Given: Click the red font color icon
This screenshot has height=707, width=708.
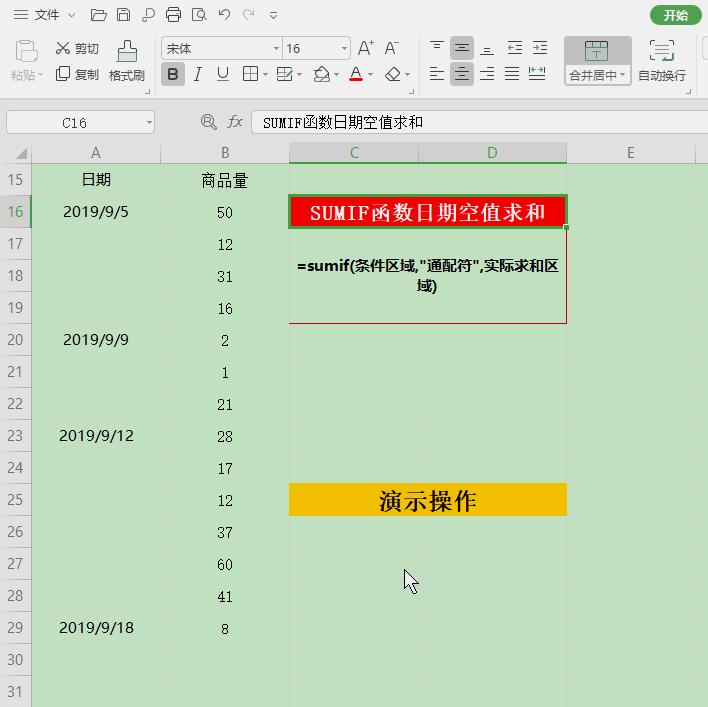Looking at the screenshot, I should (x=356, y=74).
